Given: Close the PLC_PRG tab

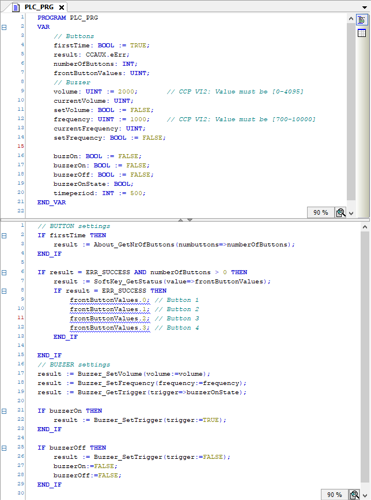Looking at the screenshot, I should tap(61, 7).
